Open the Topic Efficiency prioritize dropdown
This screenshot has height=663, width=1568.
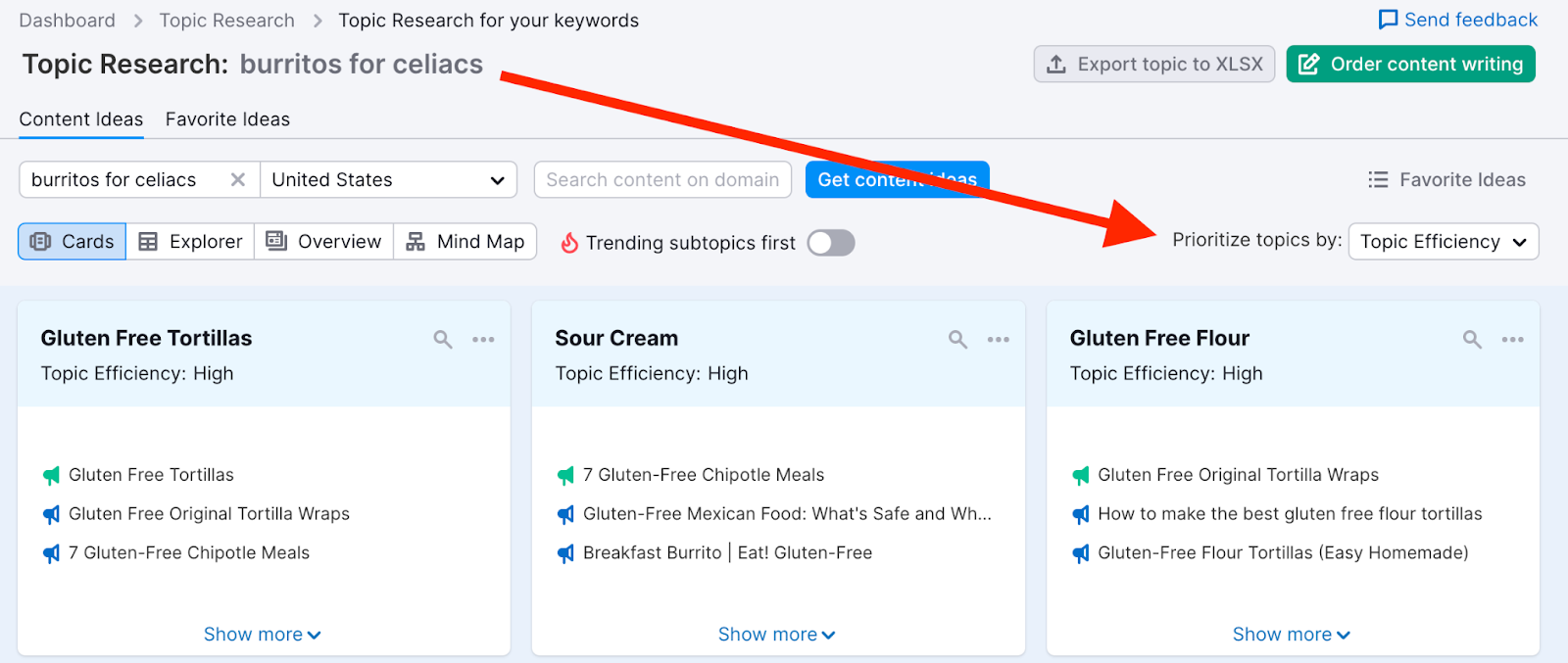(1443, 242)
